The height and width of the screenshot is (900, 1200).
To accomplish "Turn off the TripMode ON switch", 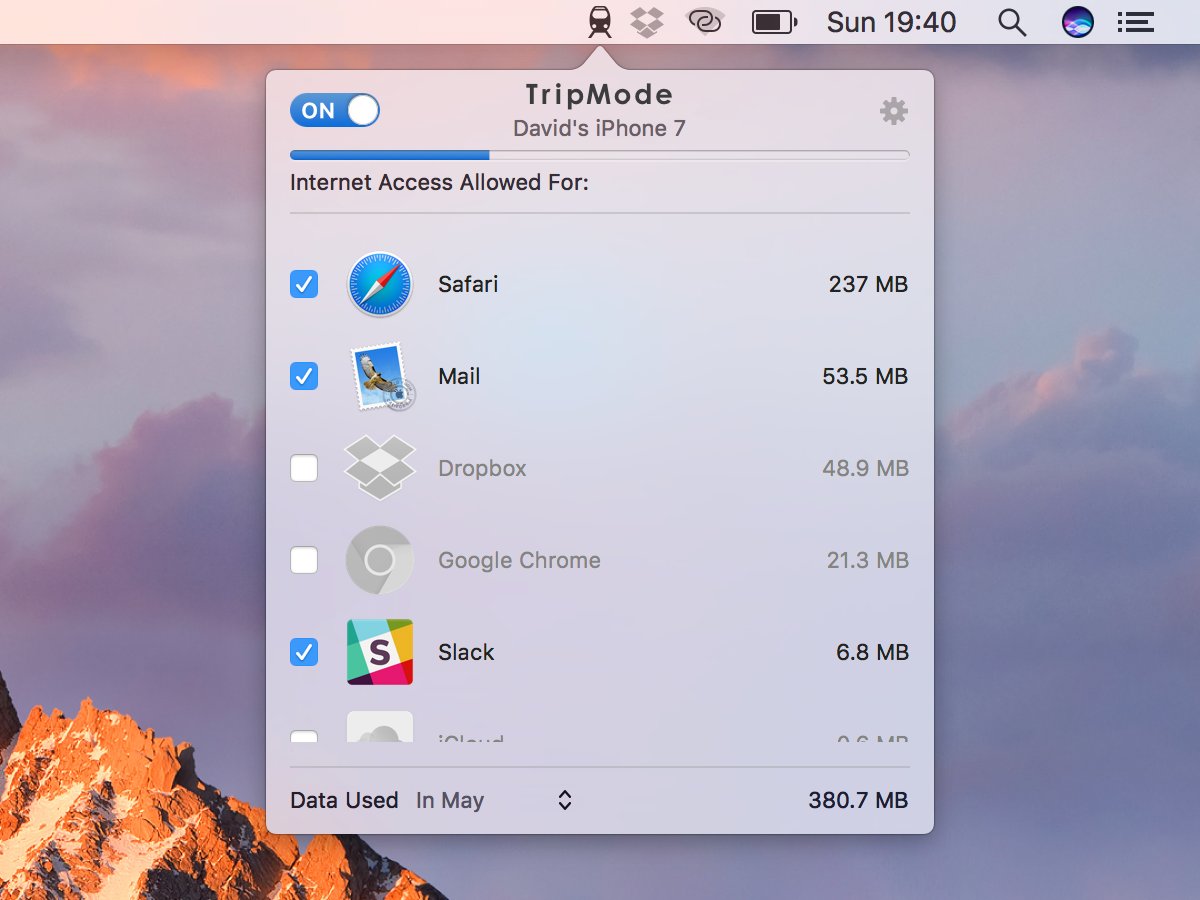I will (x=335, y=110).
